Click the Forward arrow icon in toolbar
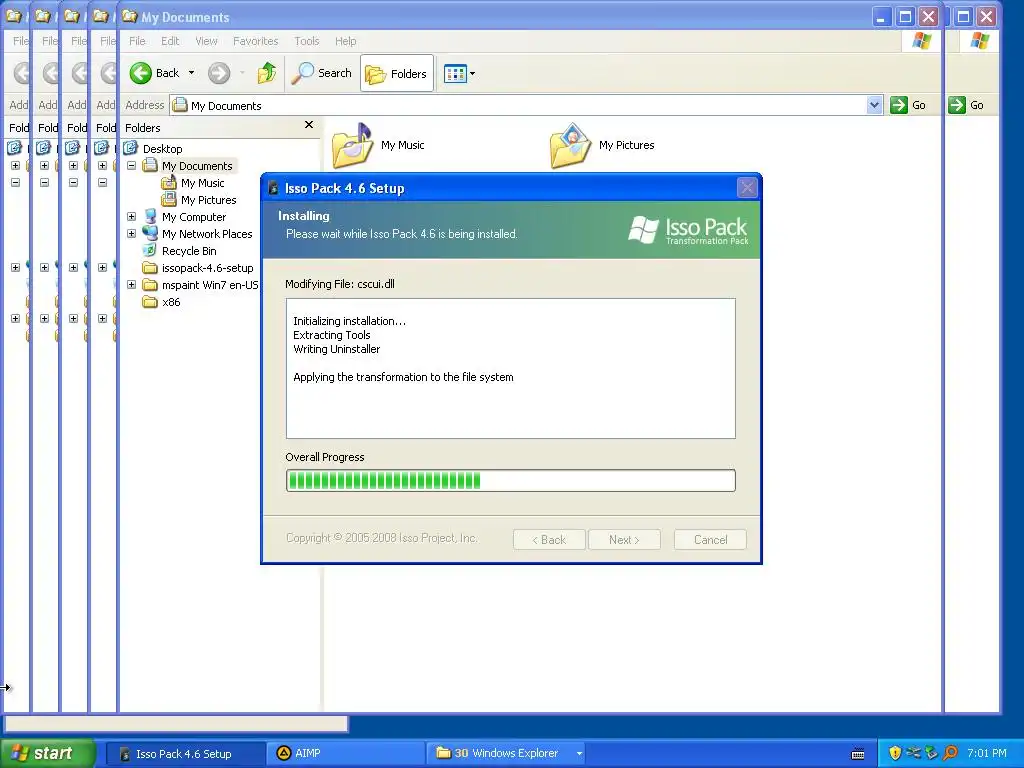Screen dimensions: 1024x768 (219, 73)
